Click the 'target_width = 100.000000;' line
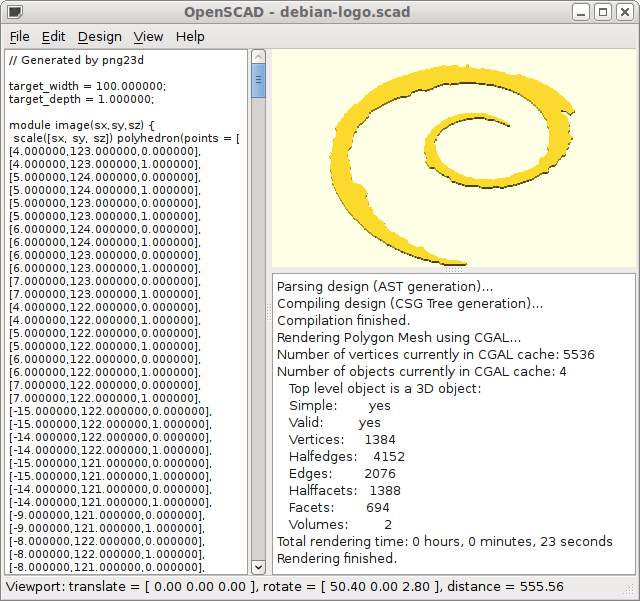640x601 pixels. [x=87, y=86]
